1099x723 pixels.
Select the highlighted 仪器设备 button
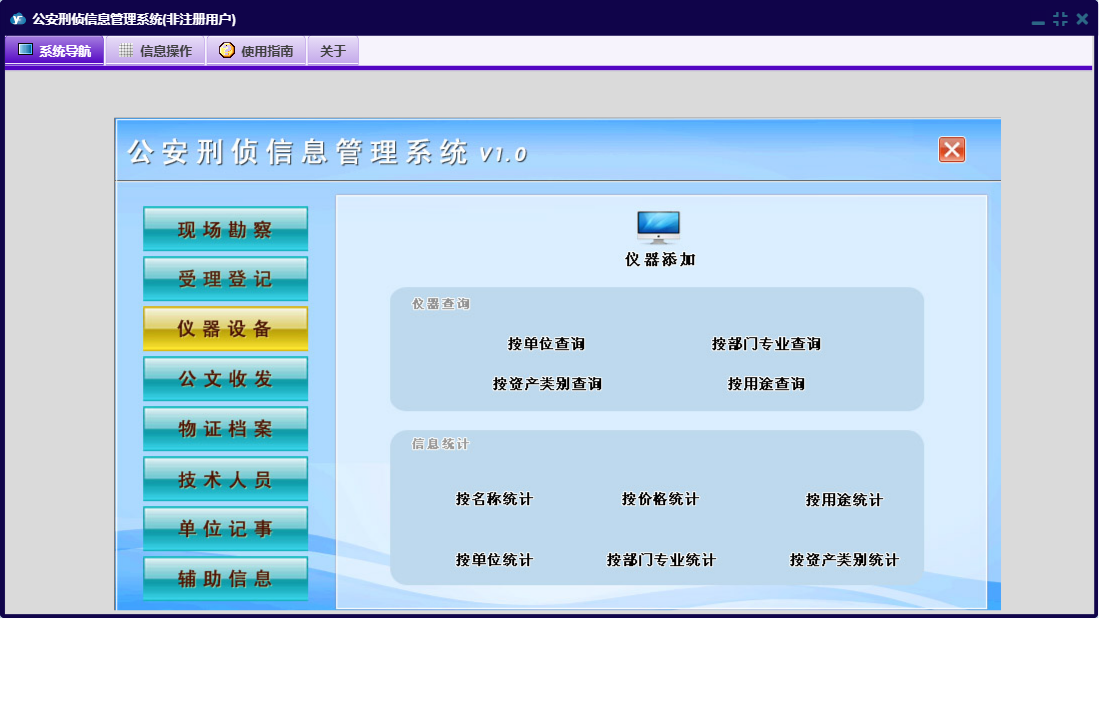pyautogui.click(x=225, y=329)
